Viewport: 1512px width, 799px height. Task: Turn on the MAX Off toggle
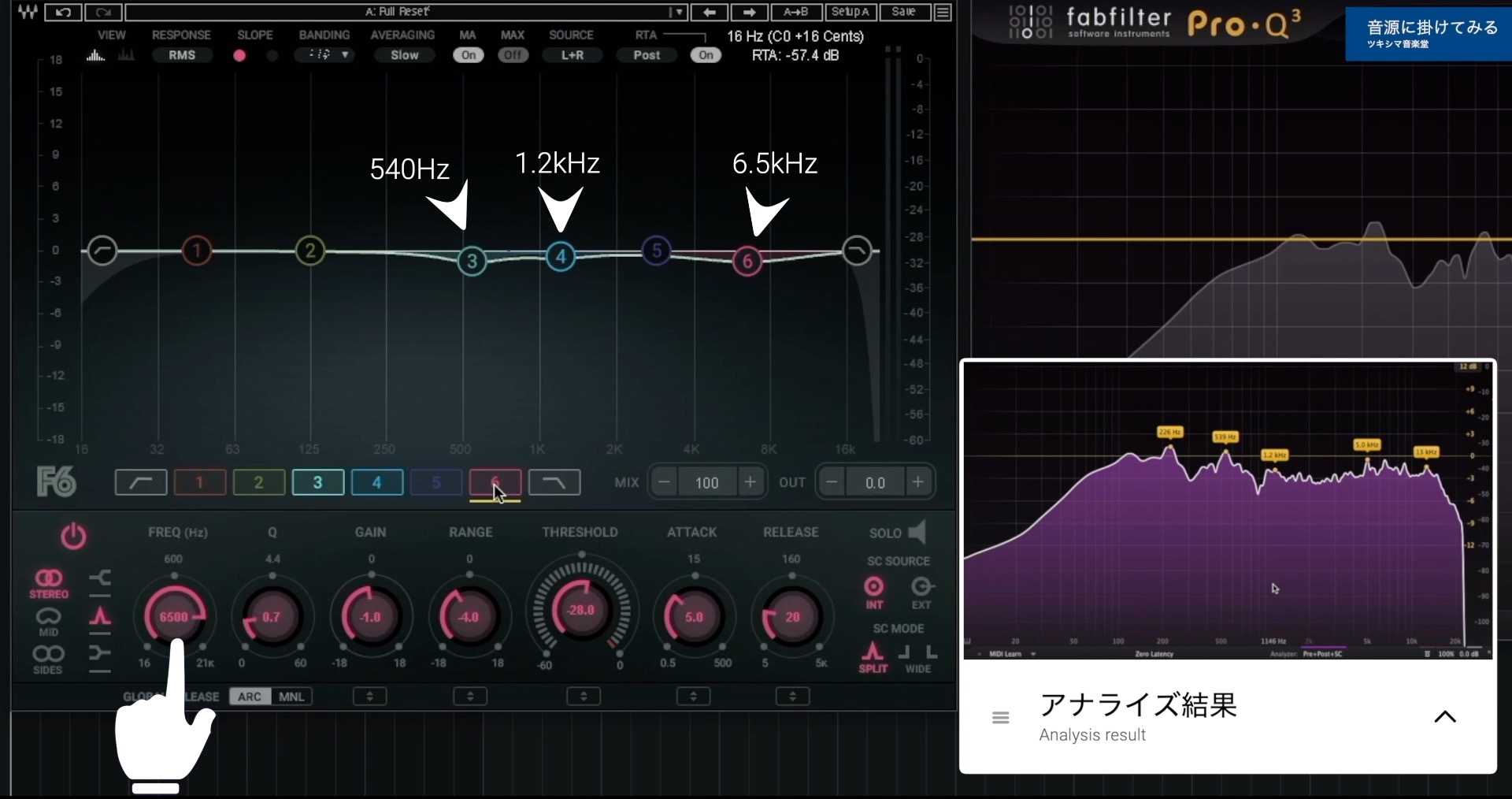coord(512,55)
